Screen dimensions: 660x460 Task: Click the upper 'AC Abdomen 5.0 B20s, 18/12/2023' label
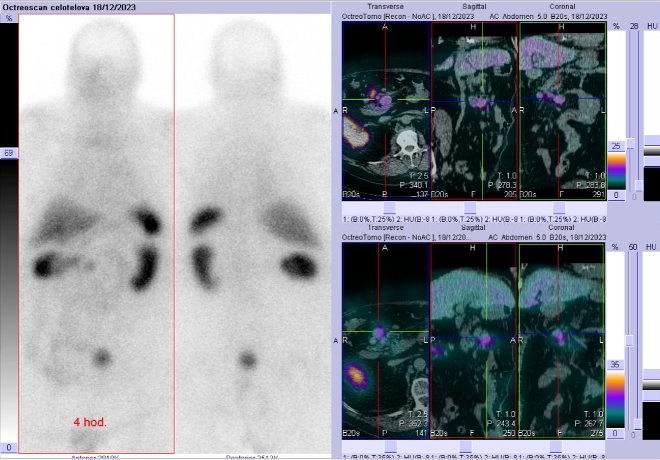[x=548, y=16]
